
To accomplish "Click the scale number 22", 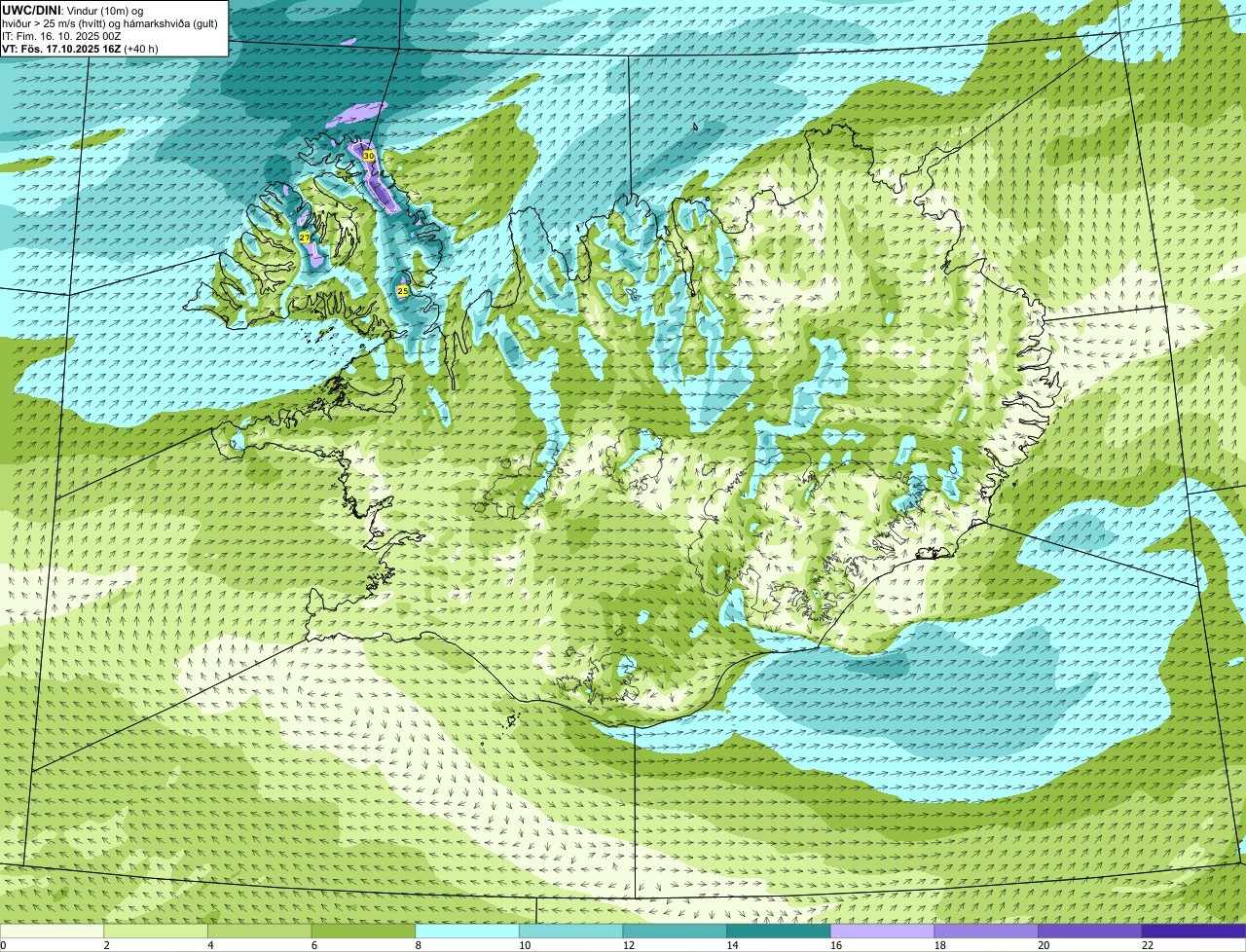I will [x=1147, y=945].
